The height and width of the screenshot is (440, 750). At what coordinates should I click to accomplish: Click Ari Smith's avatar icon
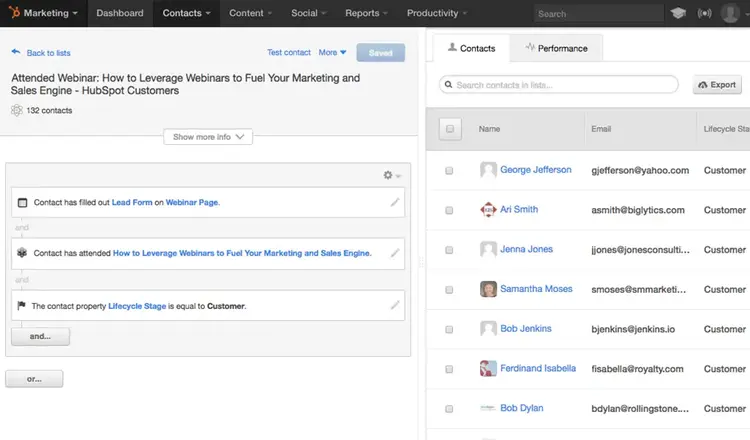pos(488,209)
